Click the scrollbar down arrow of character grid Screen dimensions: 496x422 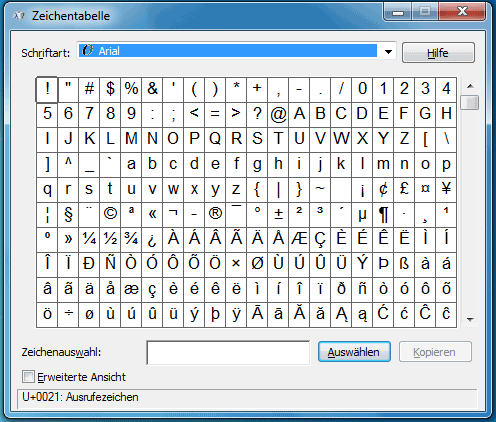470,320
